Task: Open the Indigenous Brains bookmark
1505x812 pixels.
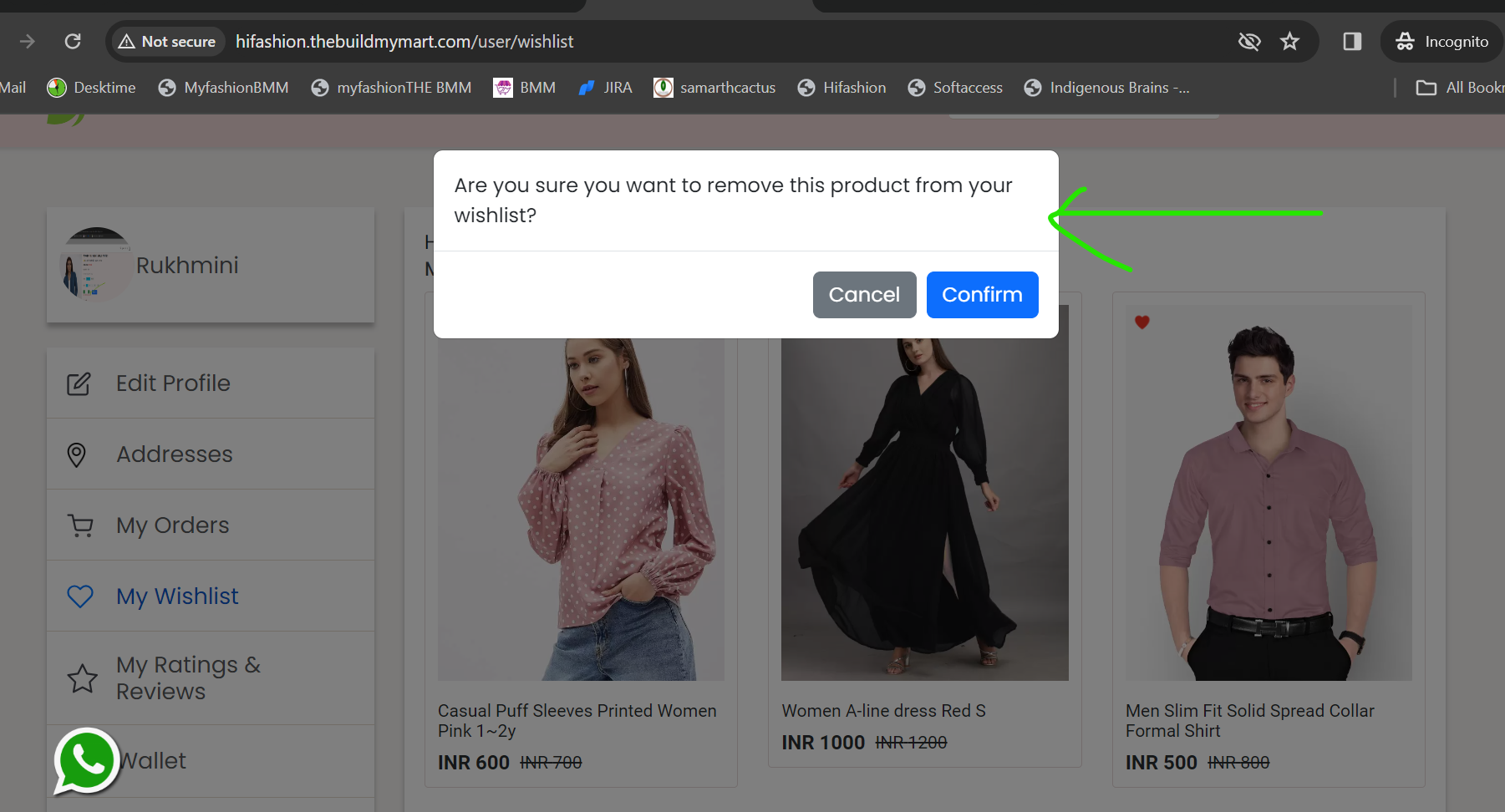Action: pos(1106,88)
